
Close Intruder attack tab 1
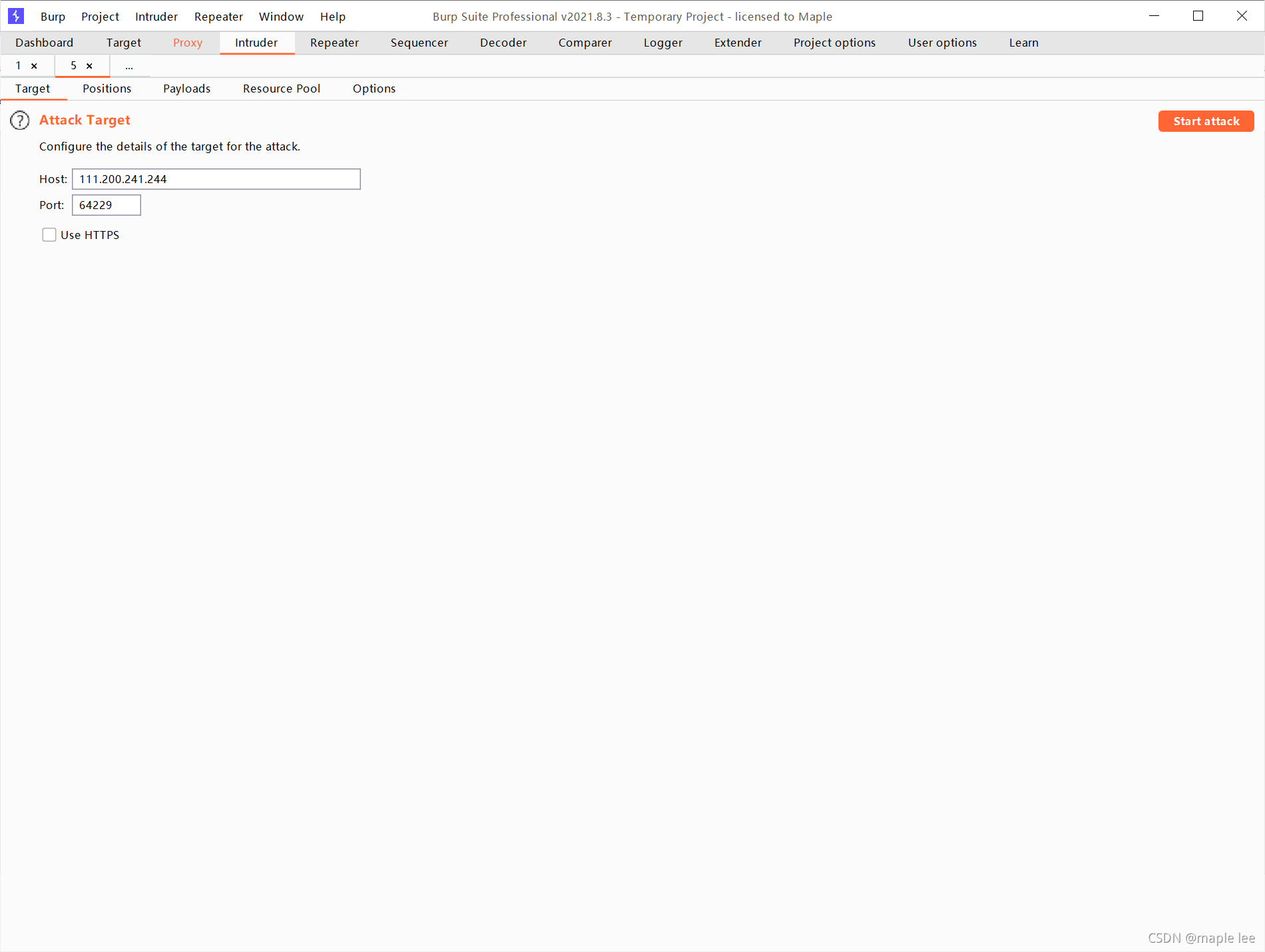(34, 66)
